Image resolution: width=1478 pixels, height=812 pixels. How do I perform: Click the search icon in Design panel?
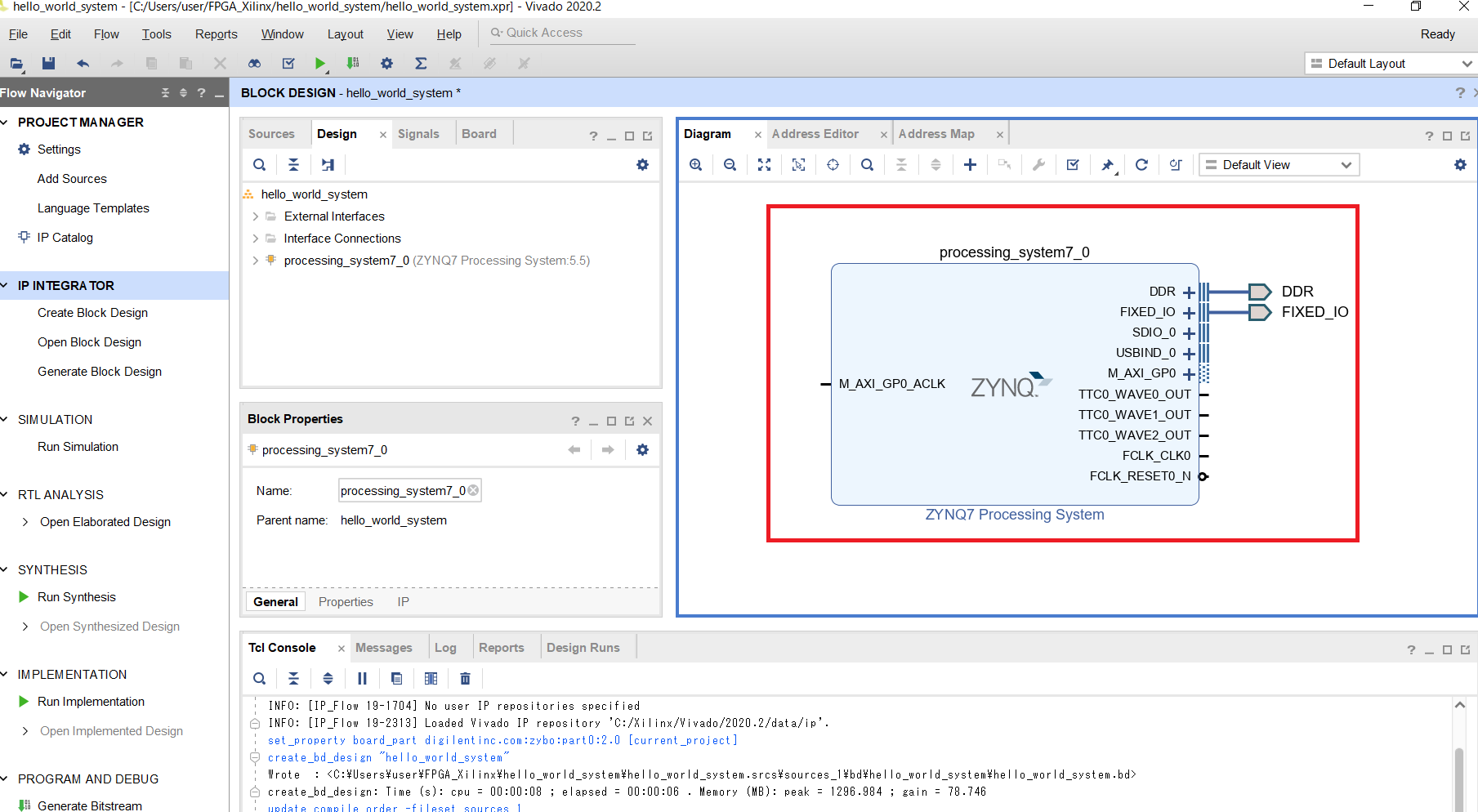[260, 165]
